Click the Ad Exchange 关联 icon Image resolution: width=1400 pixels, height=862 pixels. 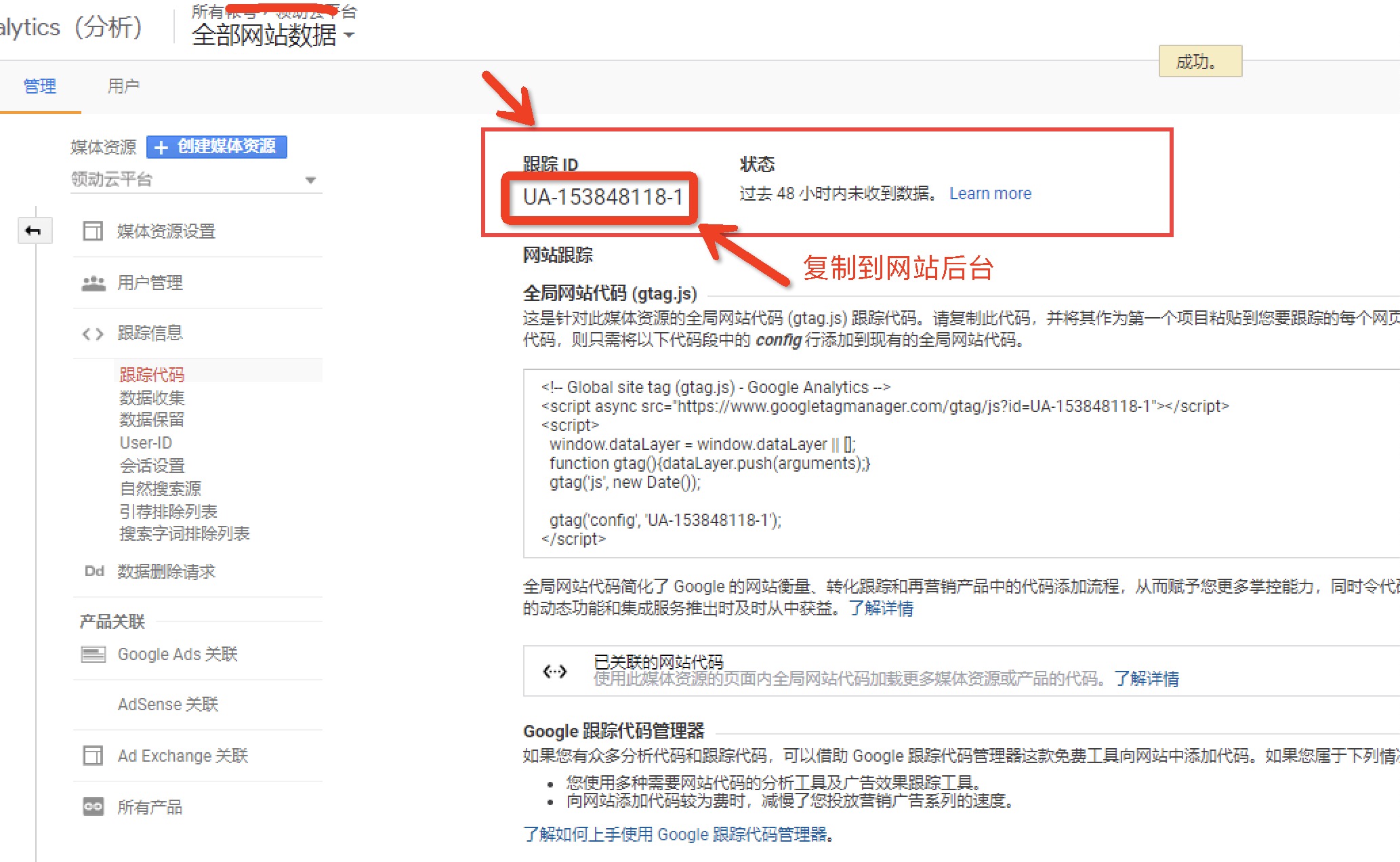coord(93,756)
